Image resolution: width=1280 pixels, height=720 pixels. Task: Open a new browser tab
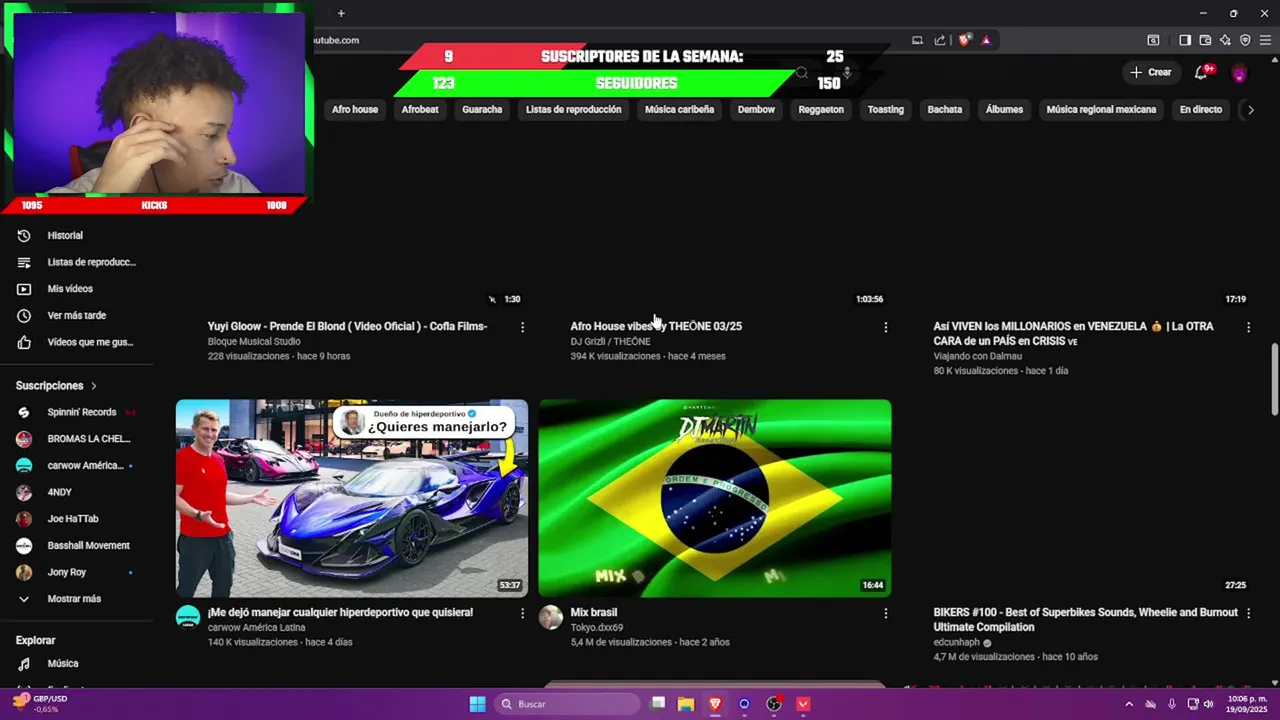[x=341, y=13]
